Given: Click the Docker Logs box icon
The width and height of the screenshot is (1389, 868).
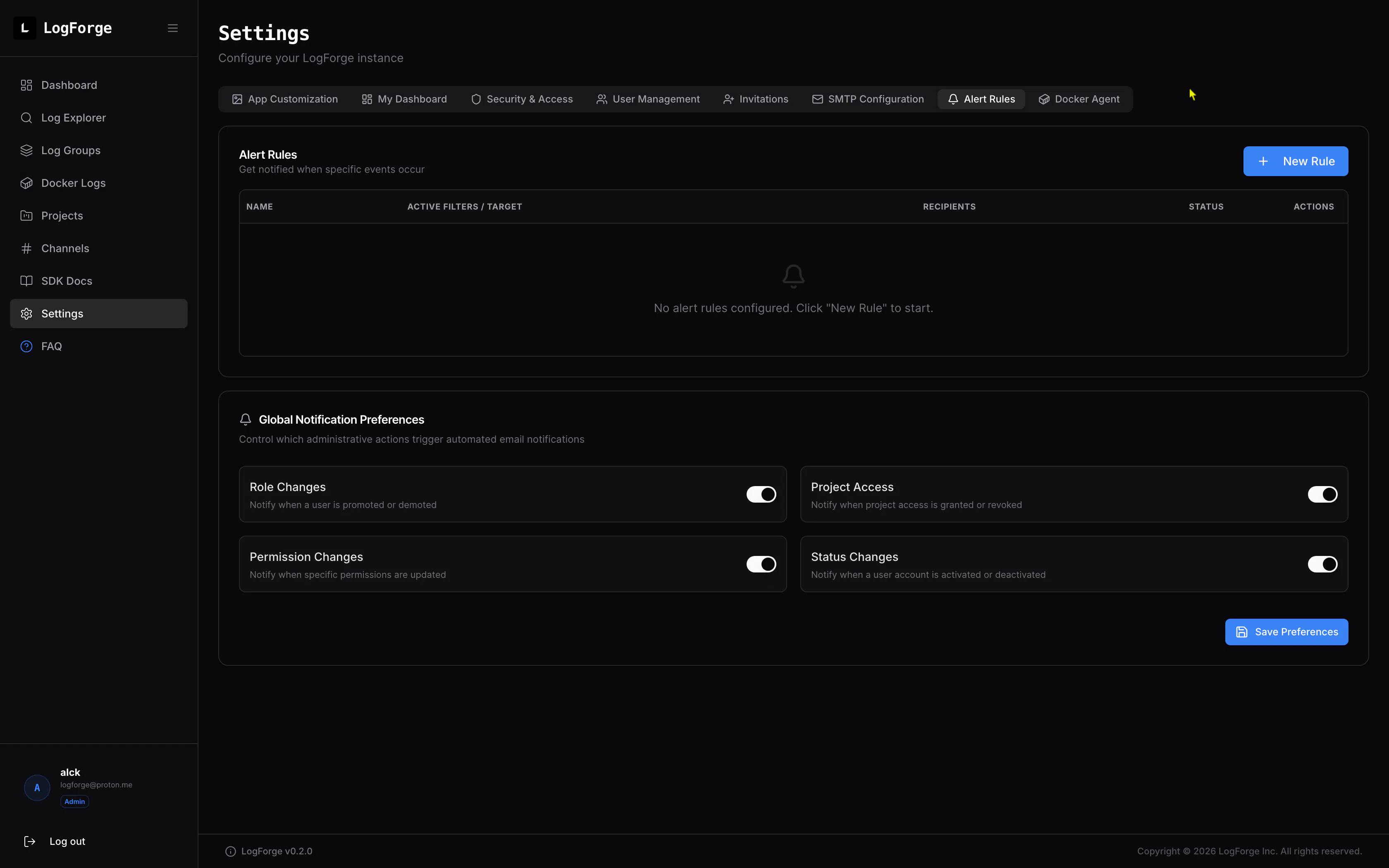Looking at the screenshot, I should 26,183.
